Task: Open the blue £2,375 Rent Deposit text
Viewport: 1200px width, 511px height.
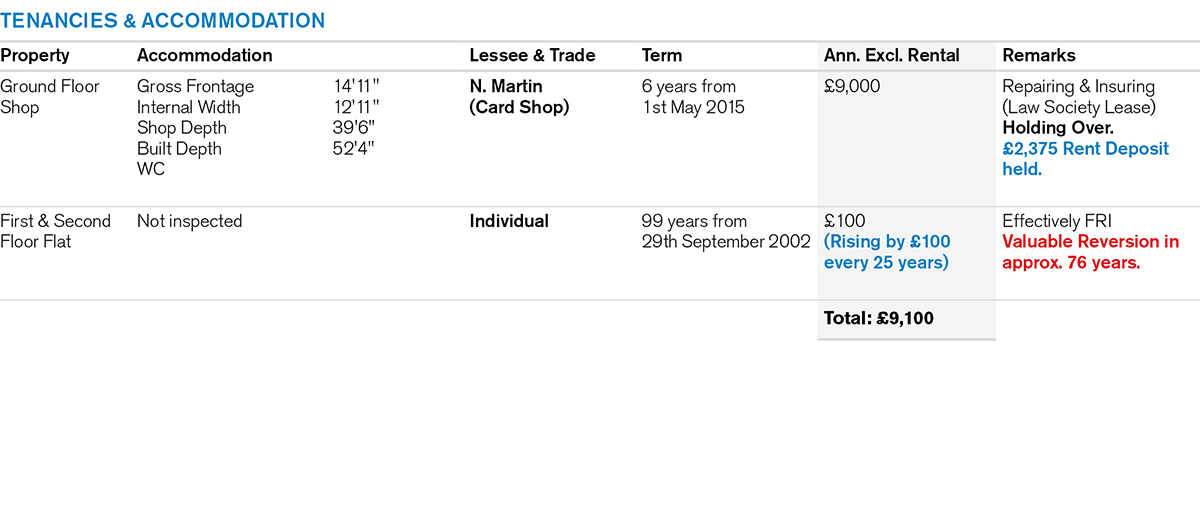Action: (1085, 149)
